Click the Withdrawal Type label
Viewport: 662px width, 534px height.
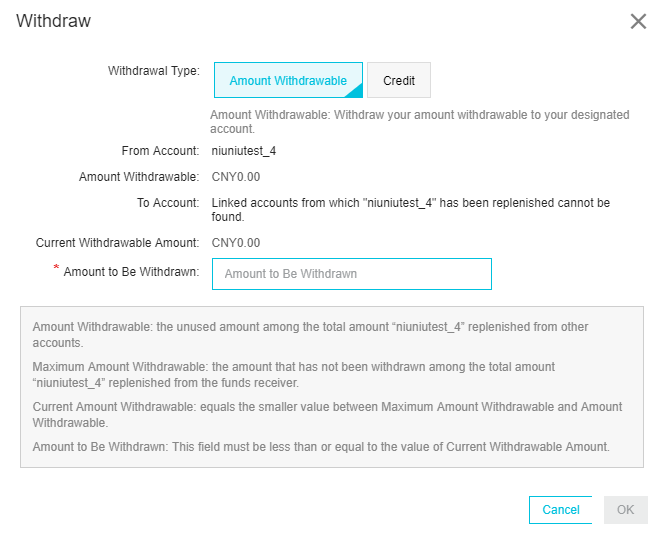pyautogui.click(x=154, y=70)
